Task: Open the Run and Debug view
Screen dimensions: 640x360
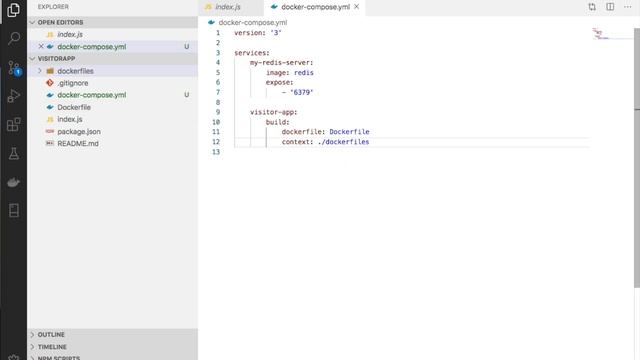Action: pyautogui.click(x=13, y=96)
